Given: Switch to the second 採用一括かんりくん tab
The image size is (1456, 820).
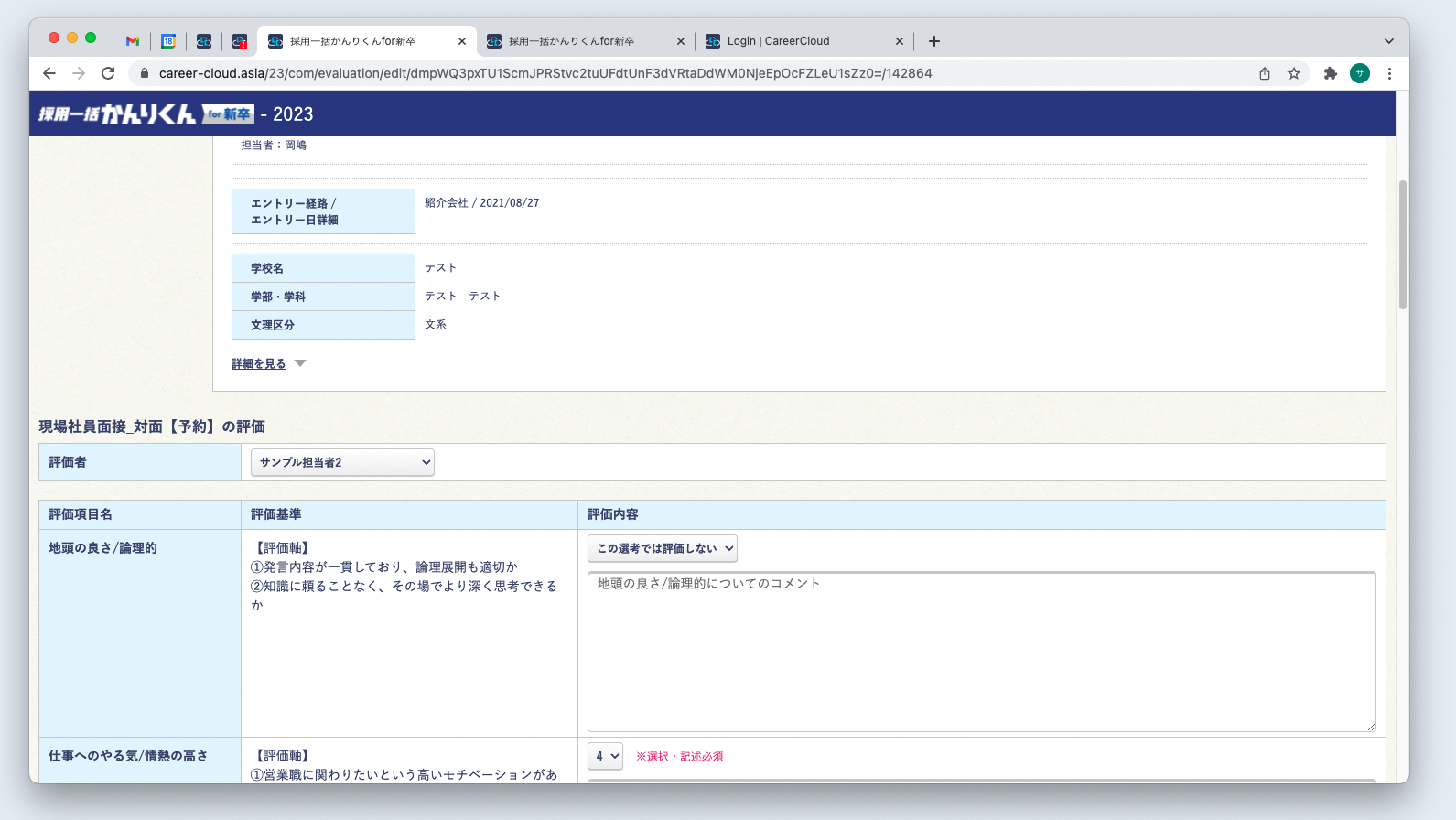Looking at the screenshot, I should (x=577, y=41).
